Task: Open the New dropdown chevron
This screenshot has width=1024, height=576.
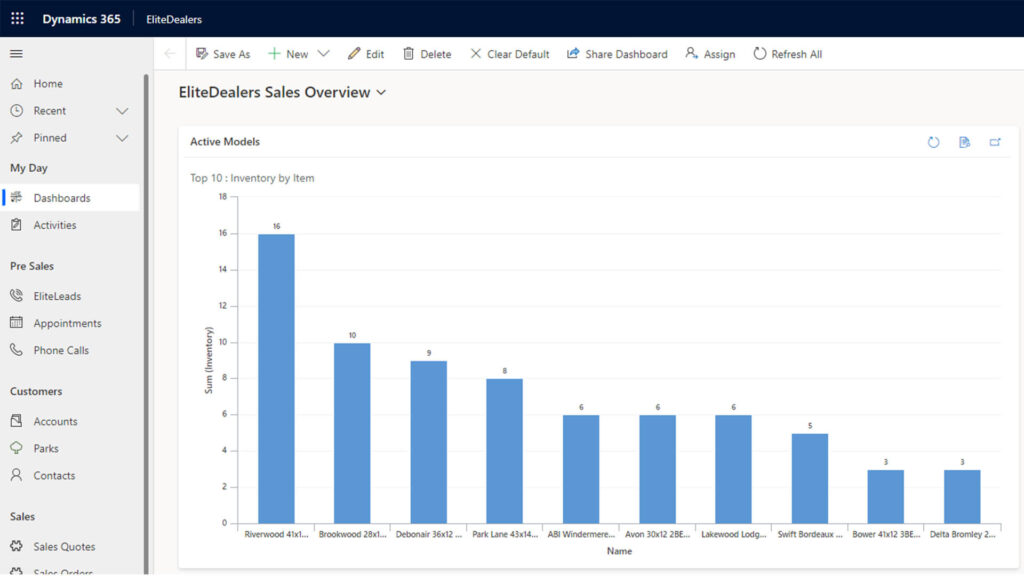Action: pyautogui.click(x=323, y=54)
